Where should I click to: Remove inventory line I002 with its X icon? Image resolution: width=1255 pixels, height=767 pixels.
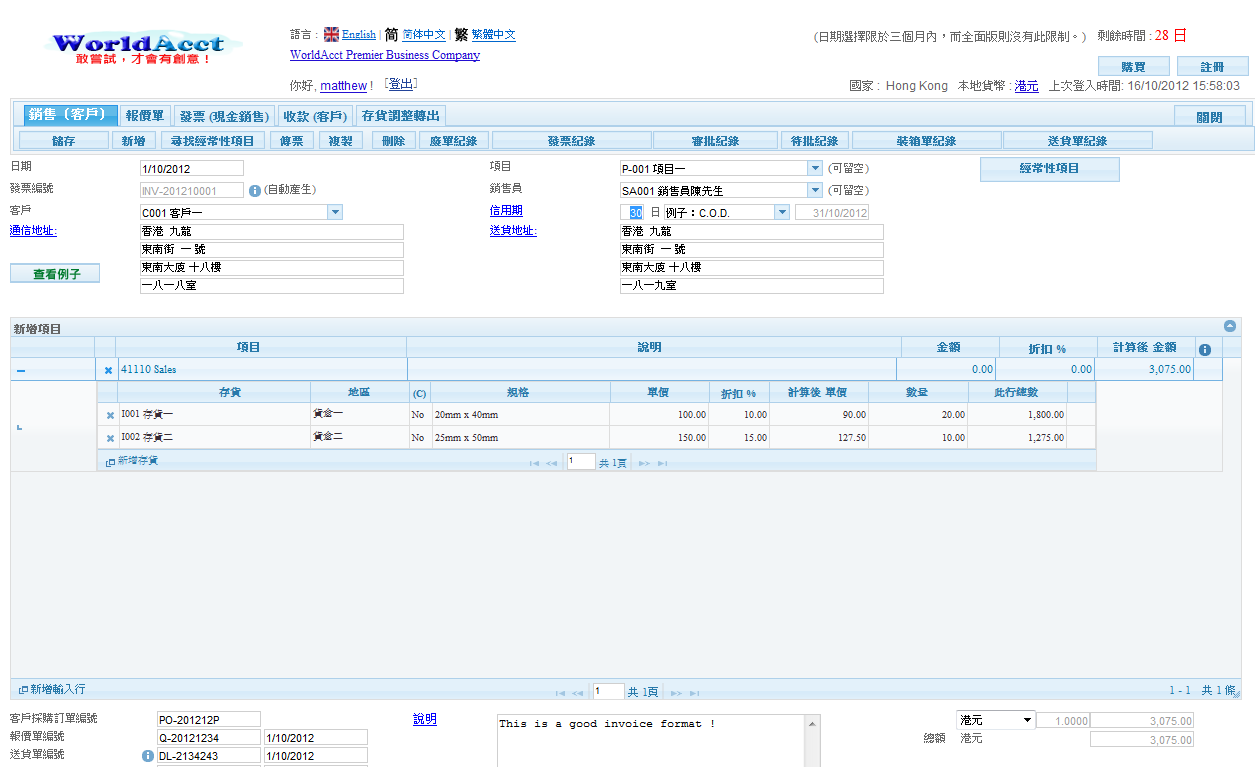click(110, 439)
